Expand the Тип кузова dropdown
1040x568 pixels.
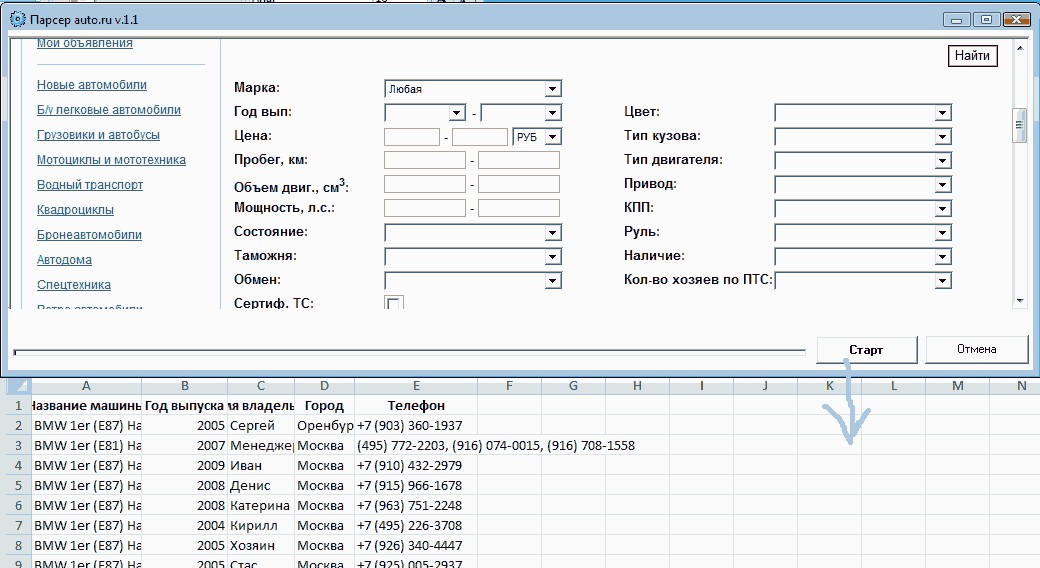942,137
